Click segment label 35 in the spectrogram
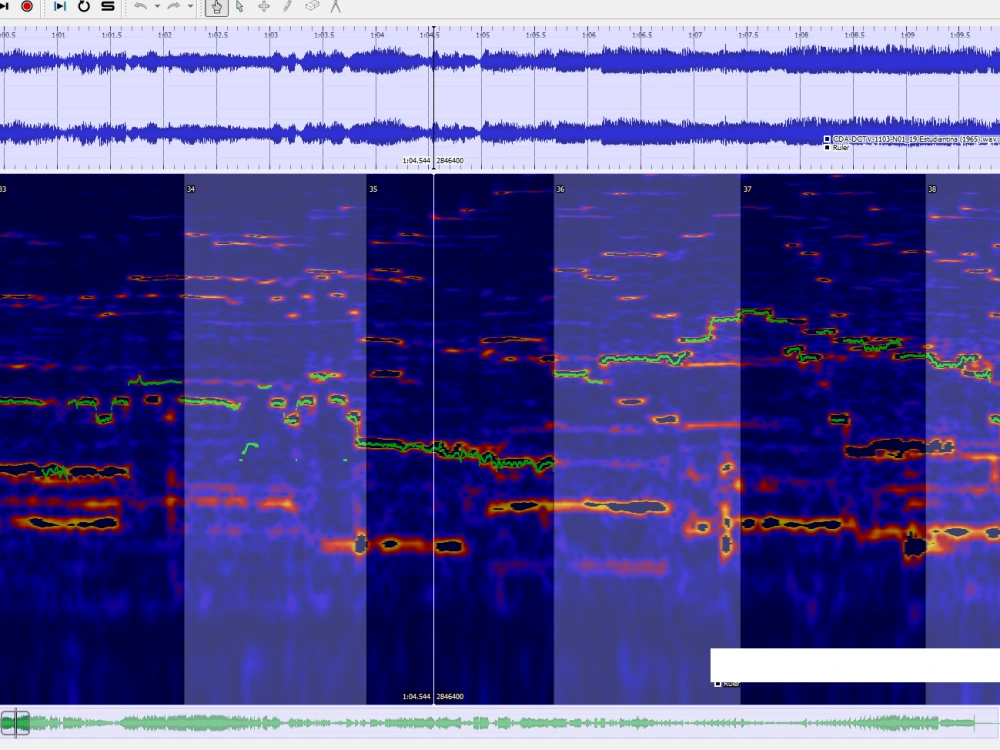This screenshot has height=750, width=1000. pyautogui.click(x=373, y=189)
